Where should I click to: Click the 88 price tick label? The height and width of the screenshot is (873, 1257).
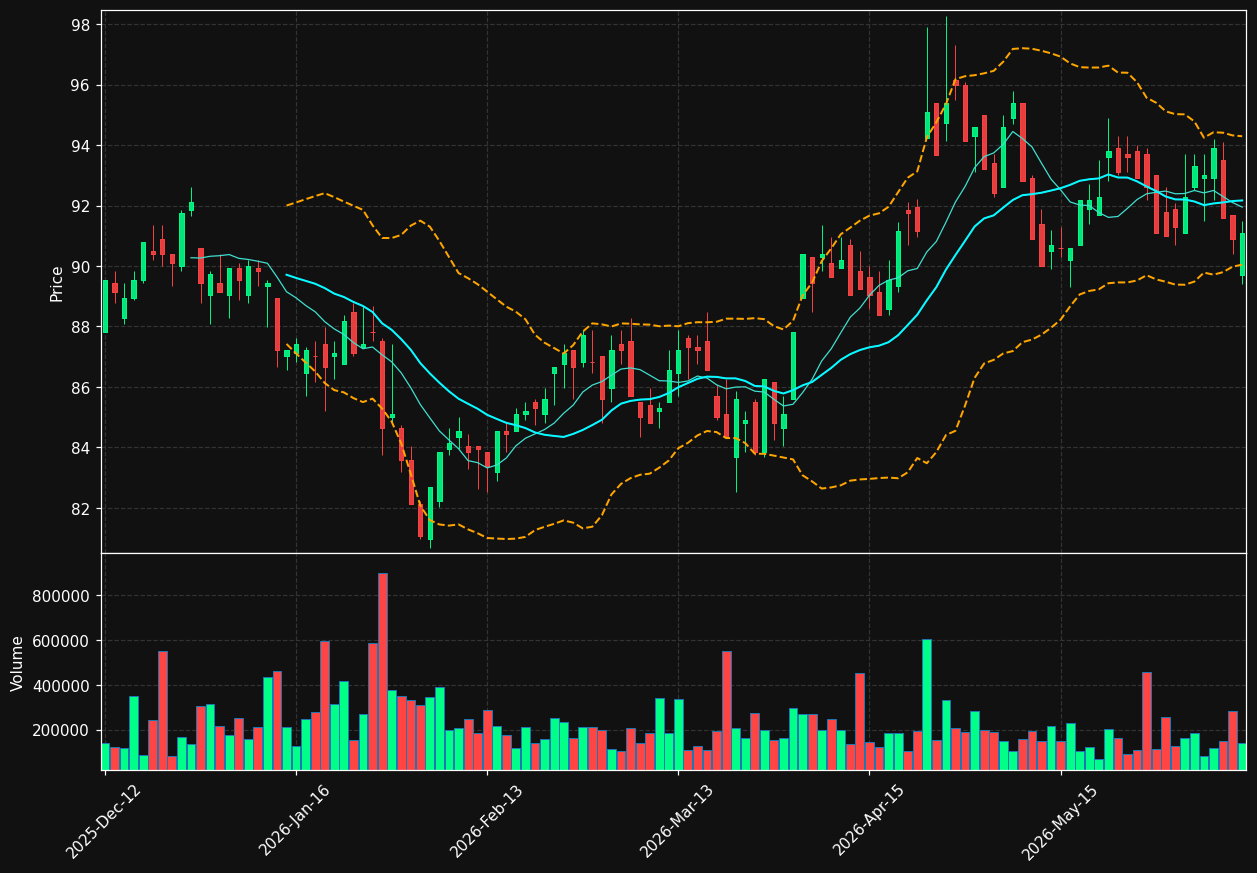(81, 327)
